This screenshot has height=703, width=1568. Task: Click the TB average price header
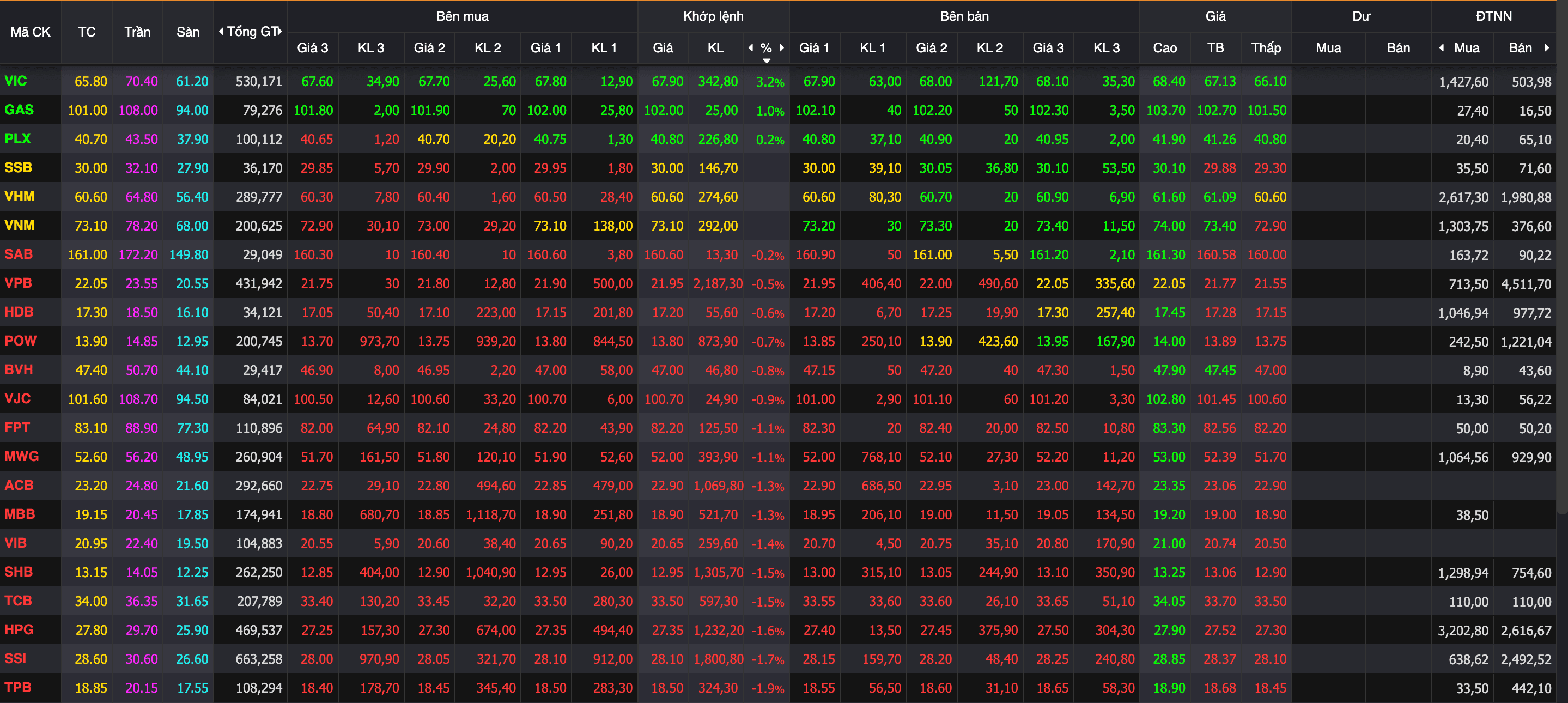tap(1215, 47)
